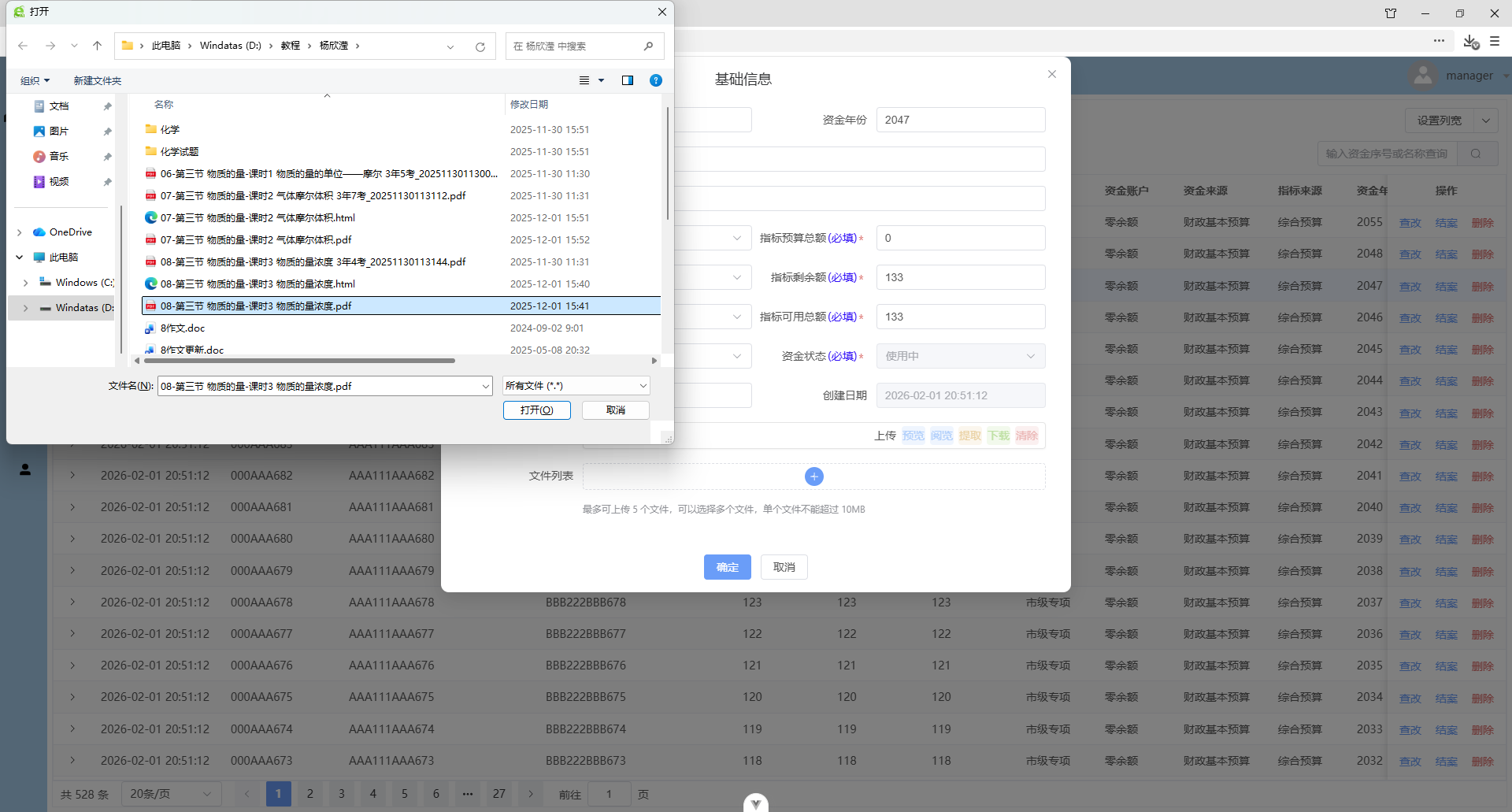Select 8作文.doc file
Image resolution: width=1512 pixels, height=812 pixels.
183,328
